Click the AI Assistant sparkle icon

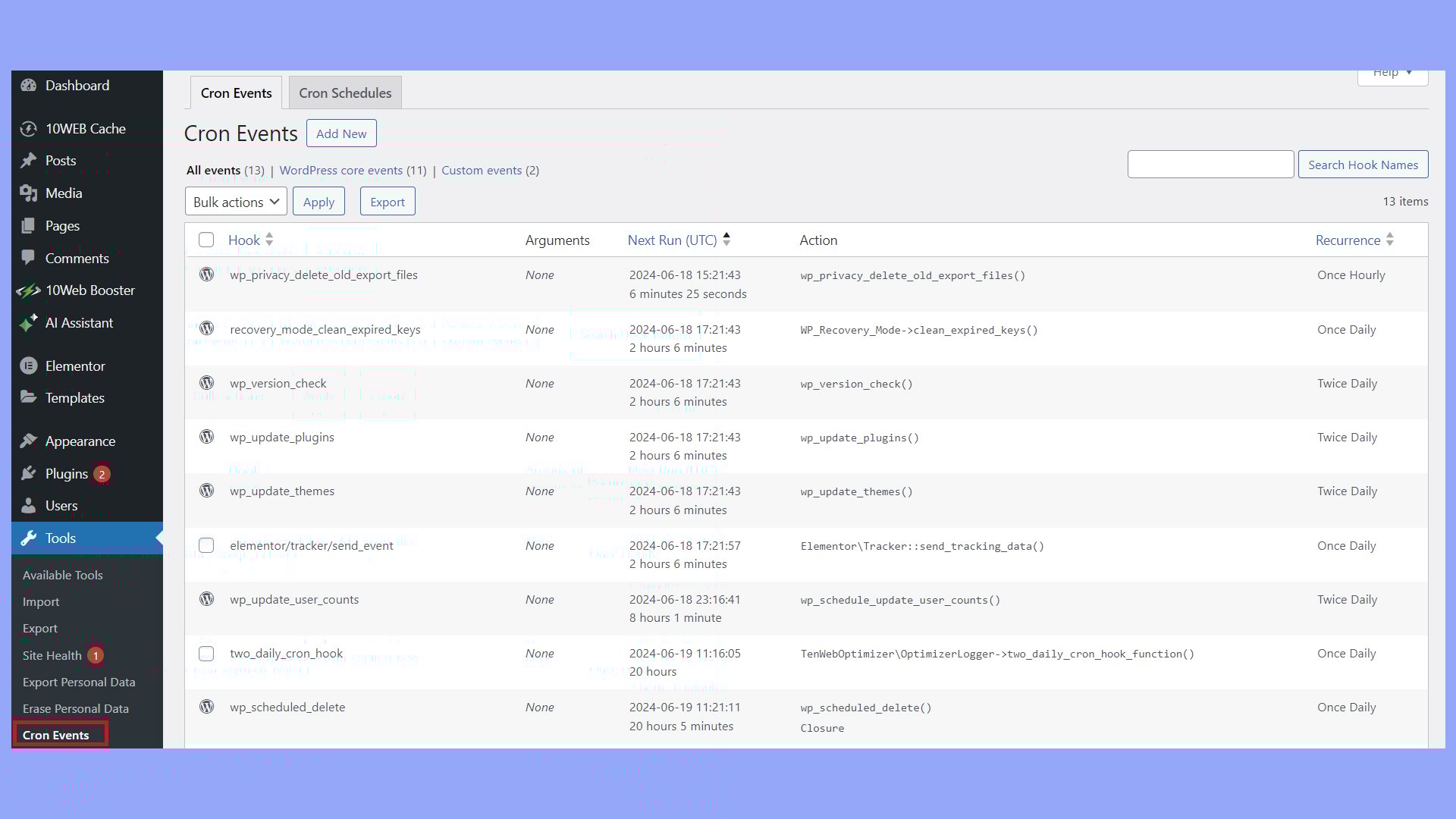29,323
